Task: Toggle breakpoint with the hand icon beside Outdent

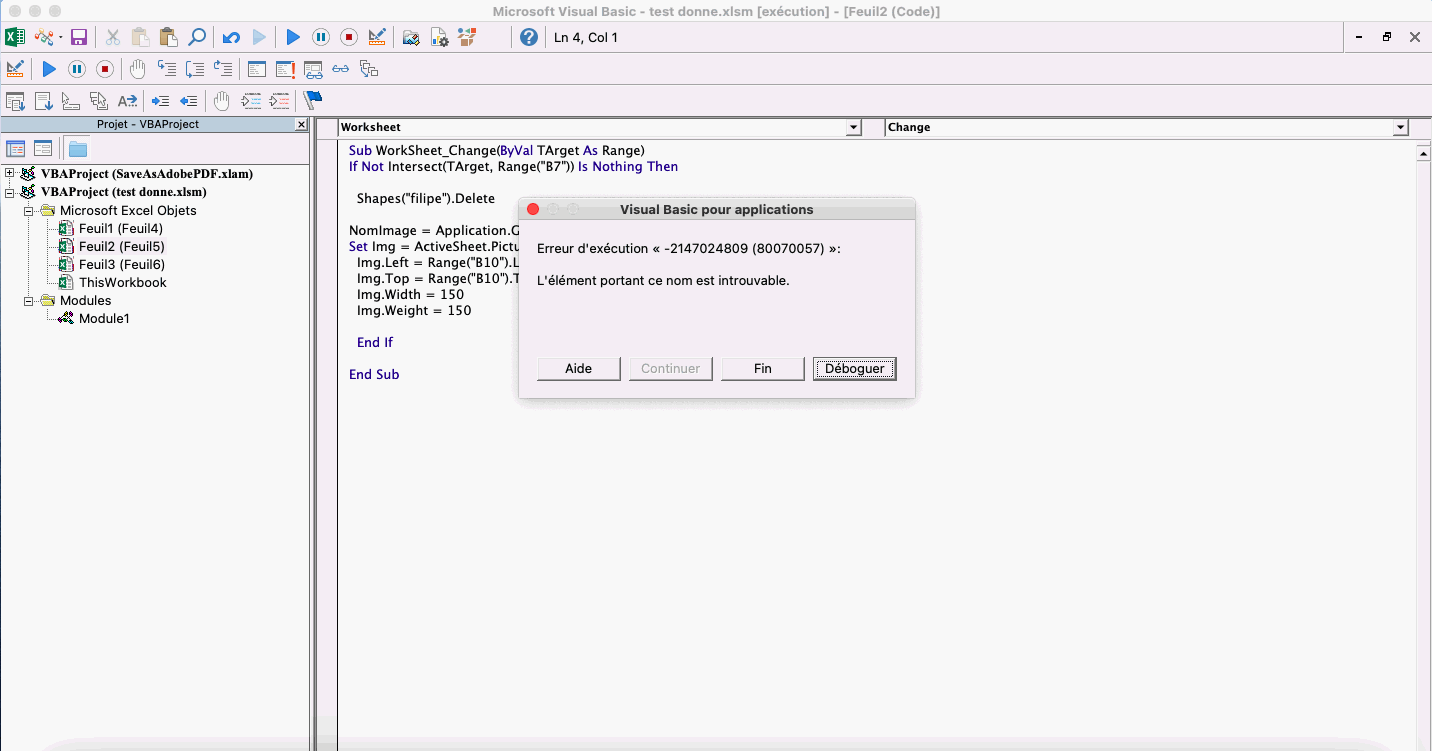Action: 222,100
